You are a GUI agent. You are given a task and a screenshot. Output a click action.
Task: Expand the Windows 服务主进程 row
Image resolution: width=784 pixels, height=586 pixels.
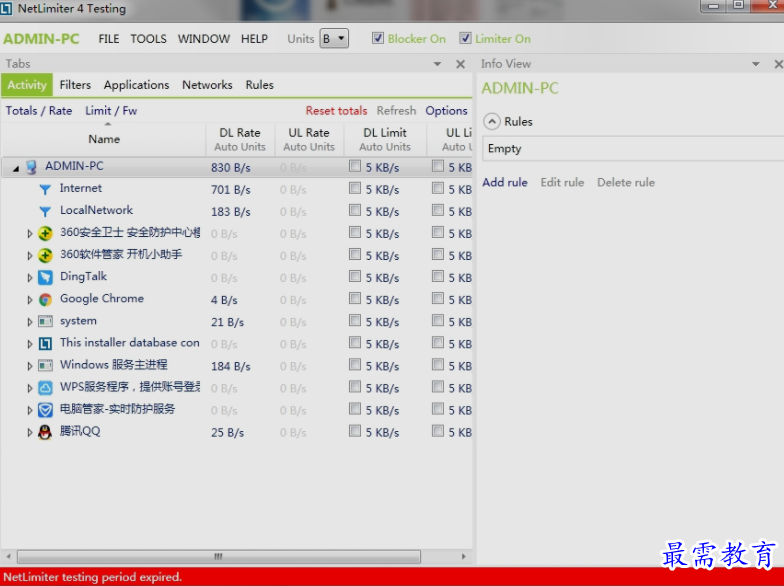point(30,366)
